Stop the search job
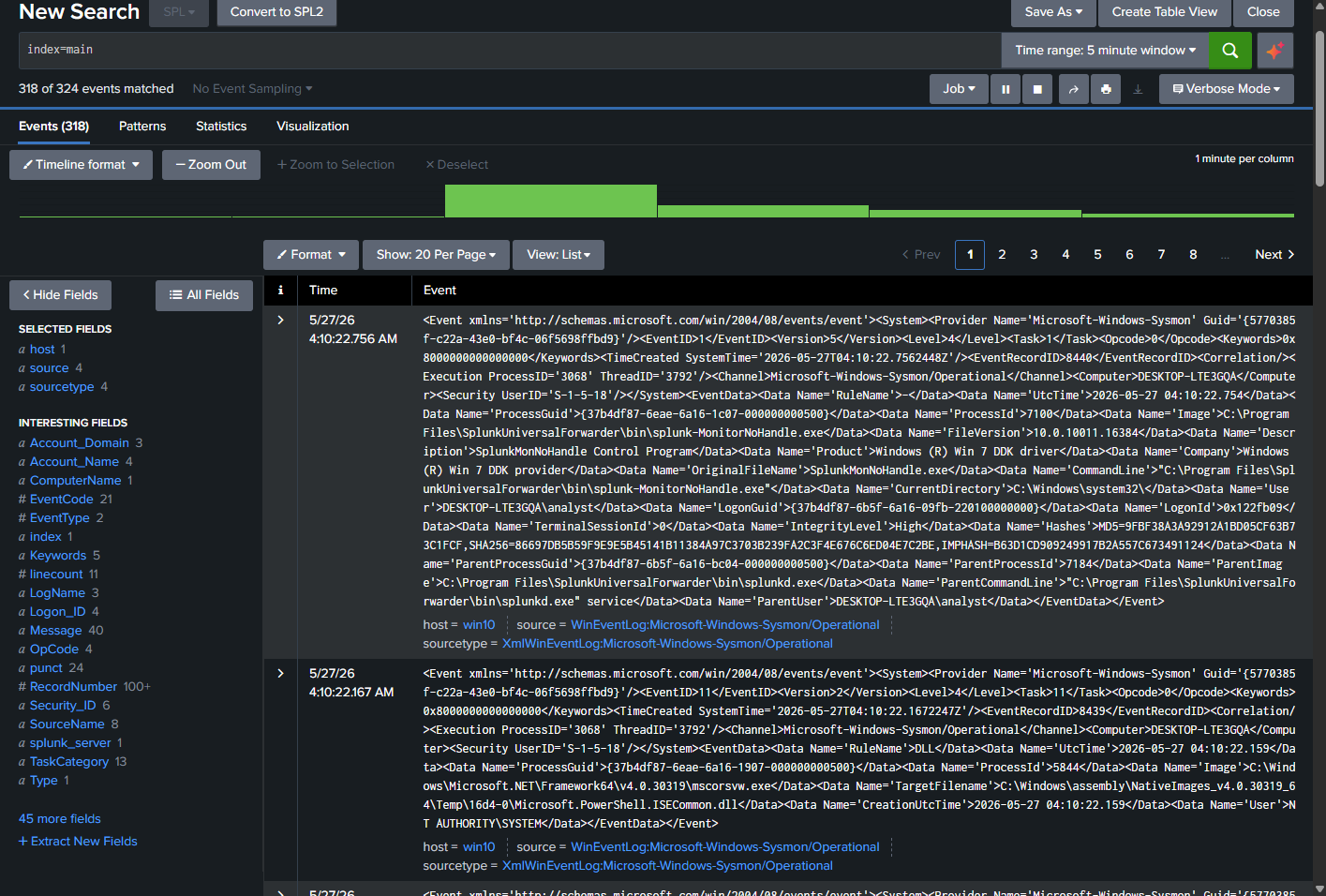Viewport: 1326px width, 896px height. click(1037, 89)
